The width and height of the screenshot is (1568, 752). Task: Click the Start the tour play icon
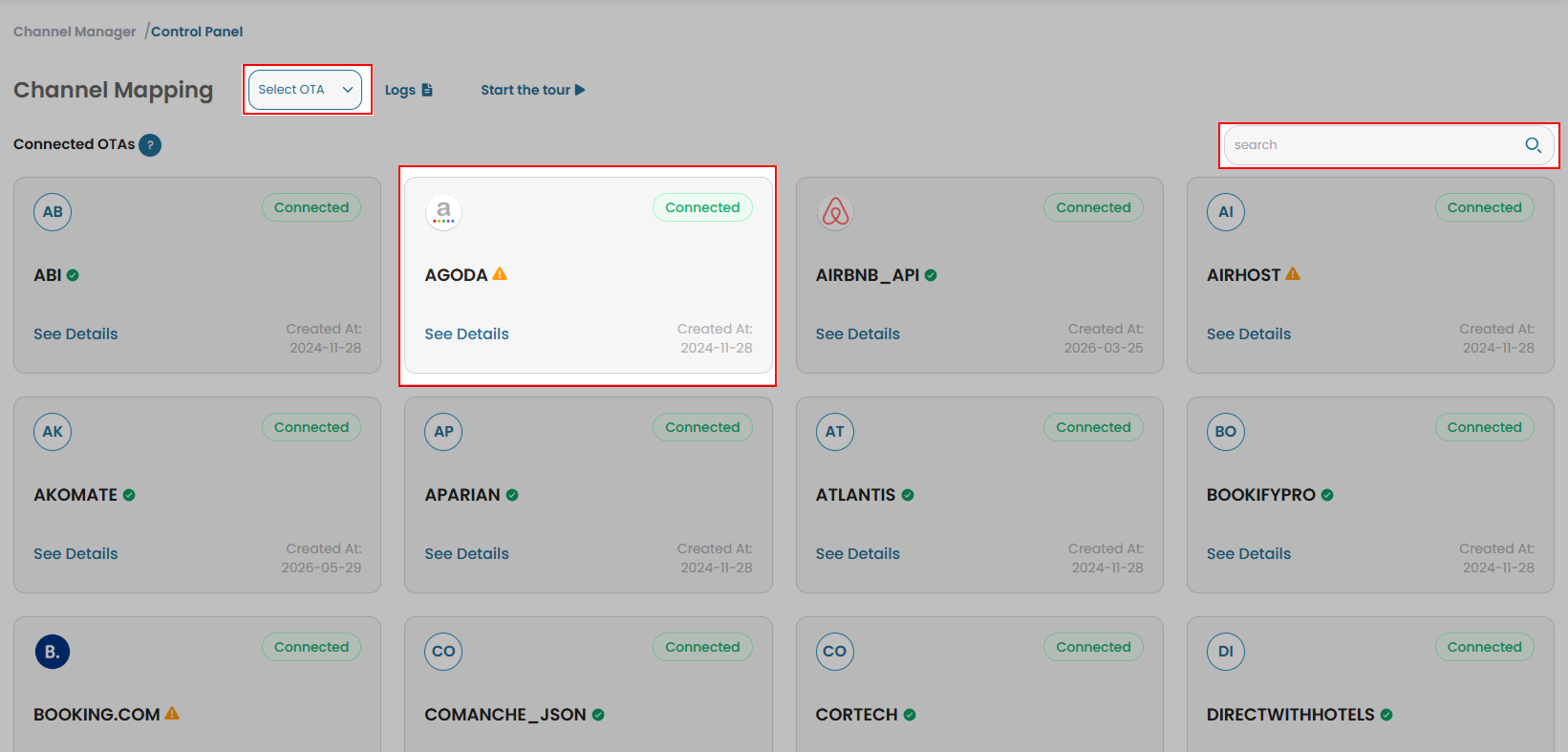[x=580, y=90]
